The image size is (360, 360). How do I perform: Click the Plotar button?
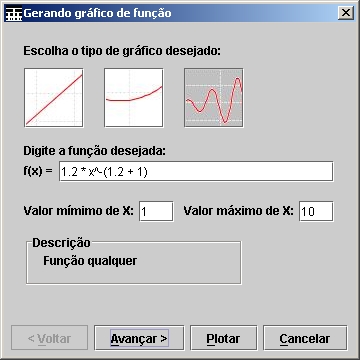point(223,338)
